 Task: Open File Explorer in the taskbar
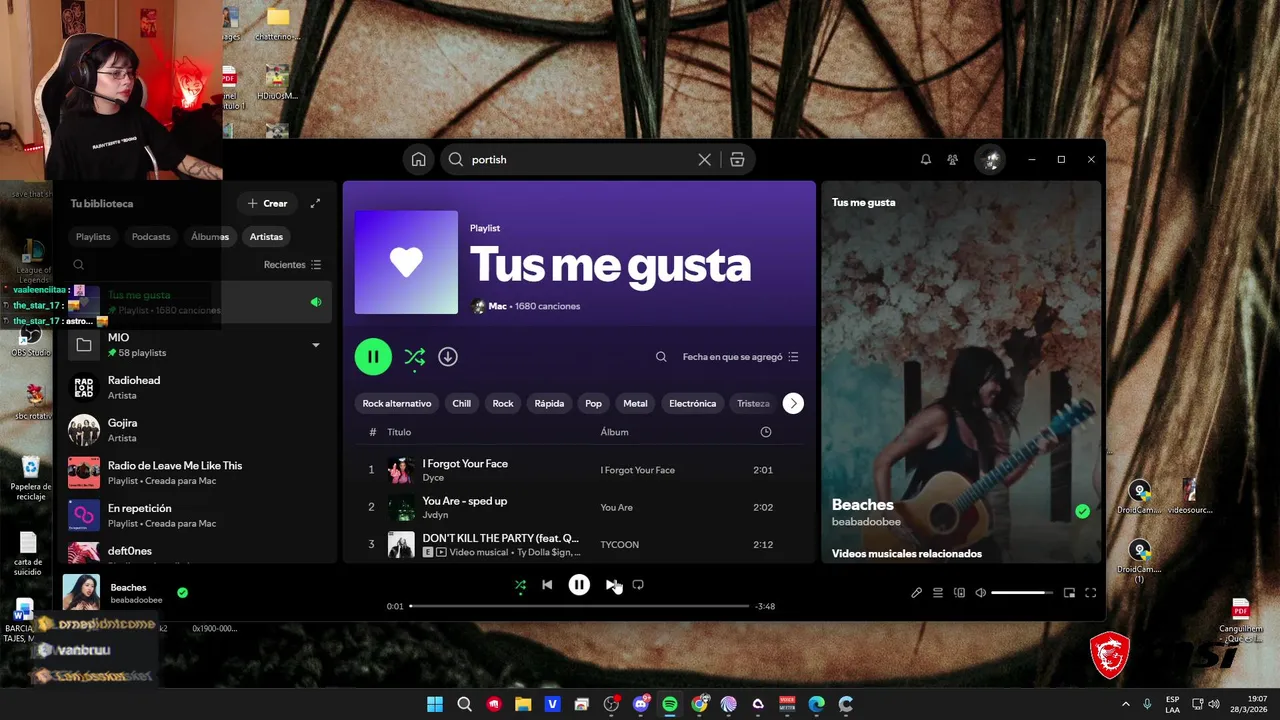click(523, 704)
